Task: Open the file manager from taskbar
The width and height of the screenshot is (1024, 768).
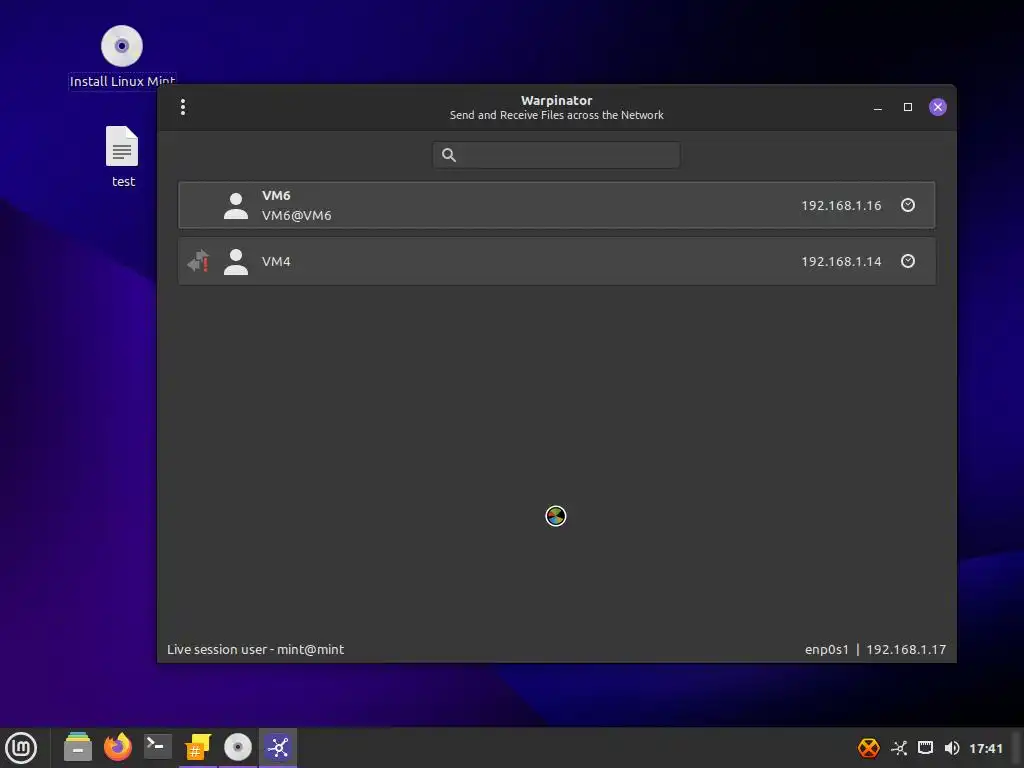Action: (x=78, y=747)
